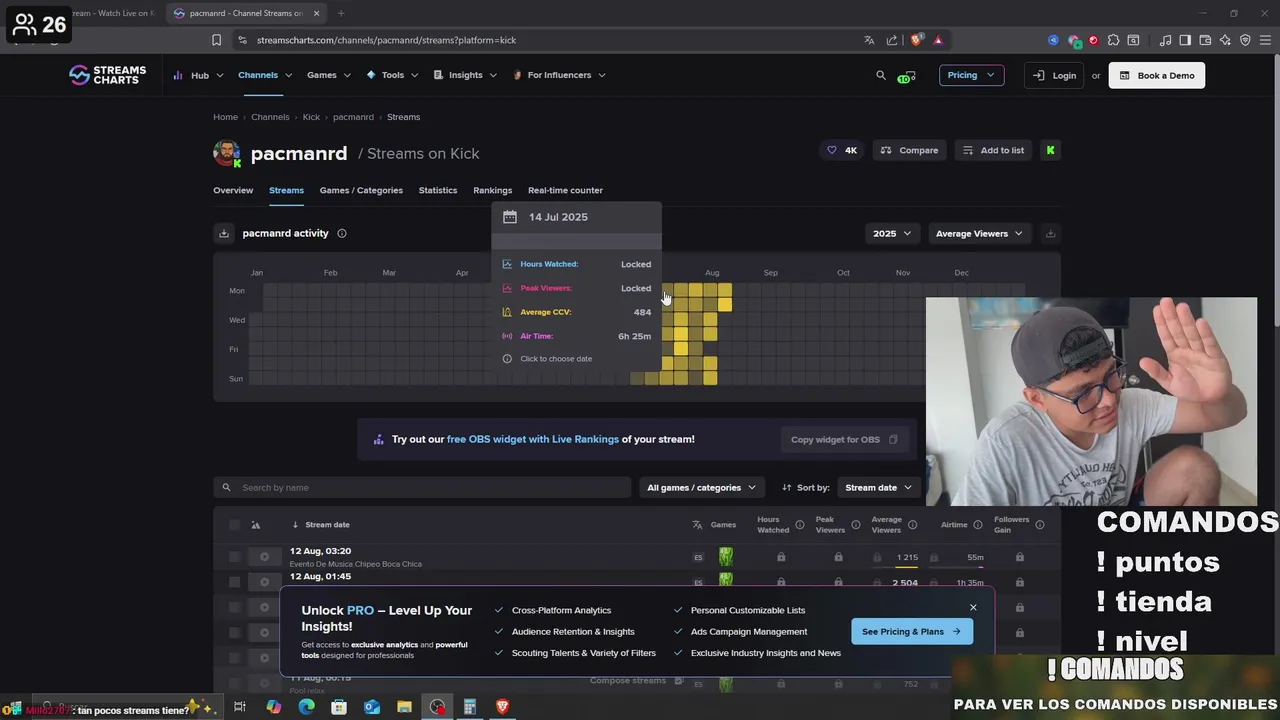This screenshot has width=1280, height=720.
Task: Click the browser address bar URL
Action: [386, 40]
